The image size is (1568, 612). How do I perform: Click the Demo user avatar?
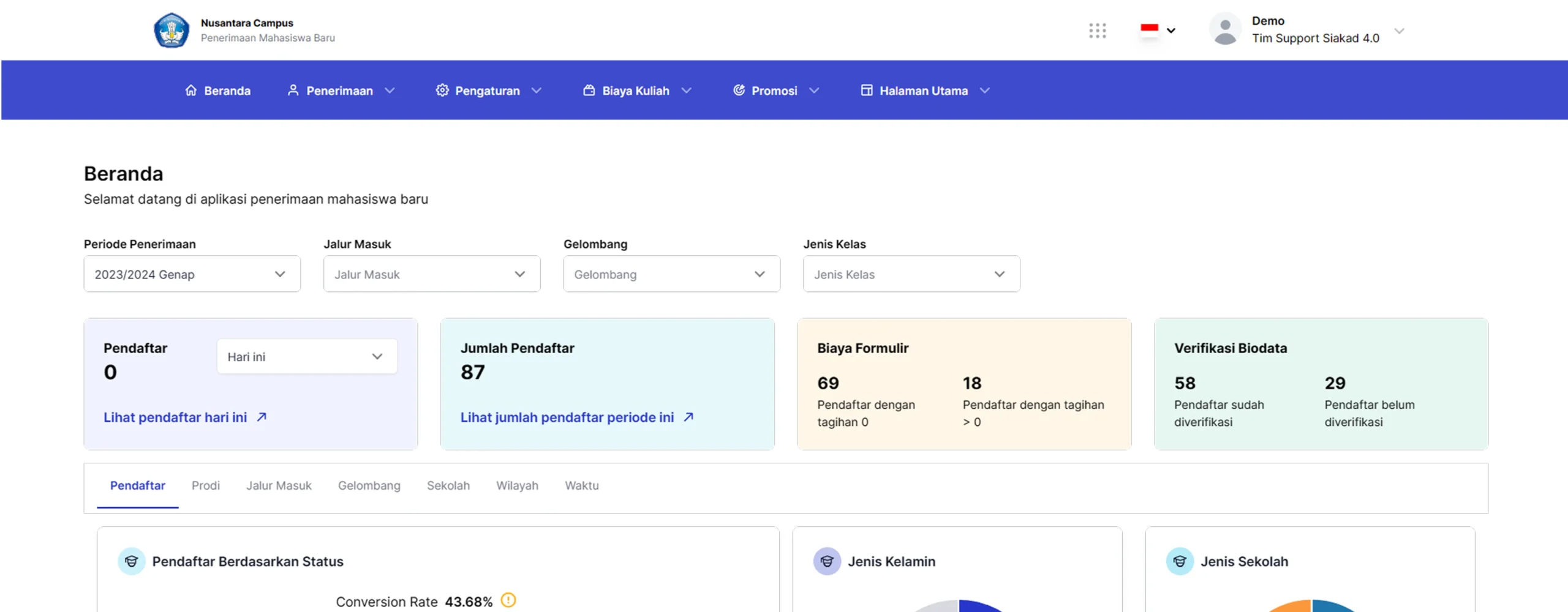coord(1224,30)
